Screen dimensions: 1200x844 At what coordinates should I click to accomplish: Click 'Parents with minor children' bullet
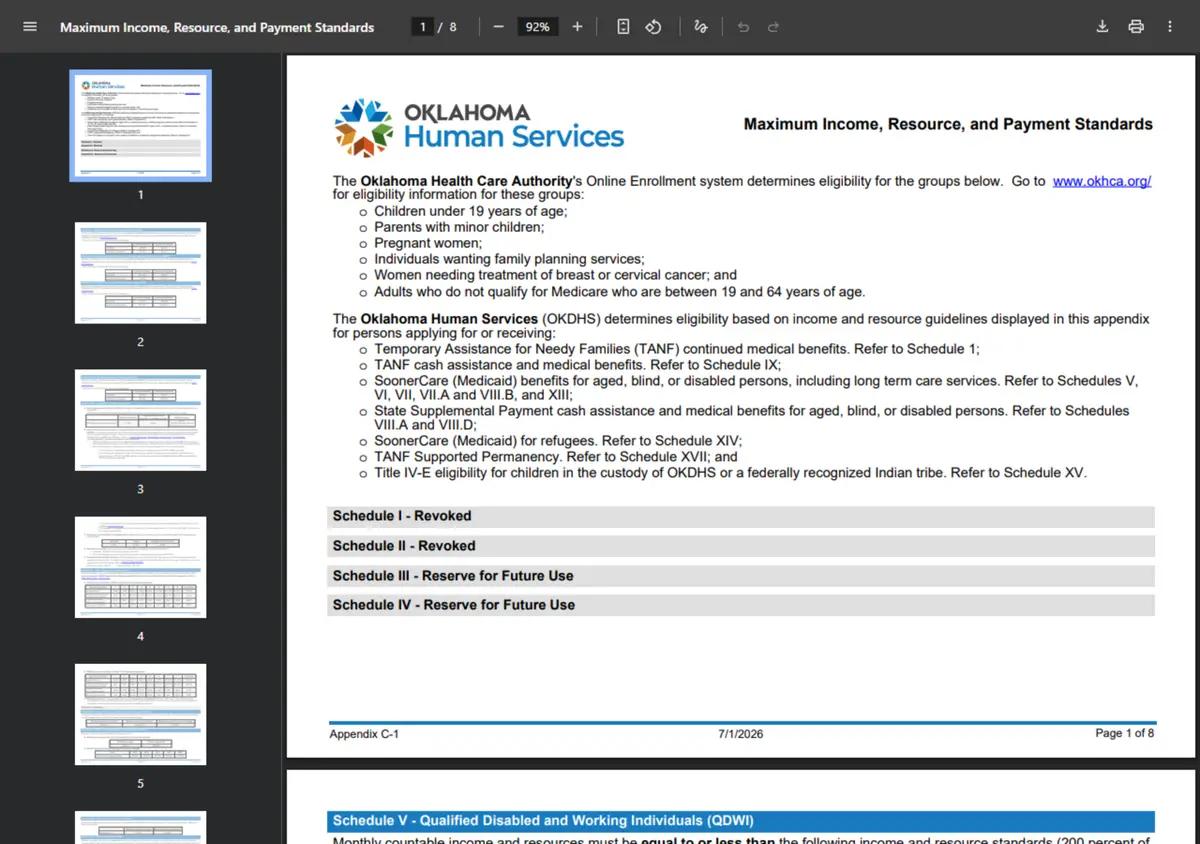click(459, 227)
